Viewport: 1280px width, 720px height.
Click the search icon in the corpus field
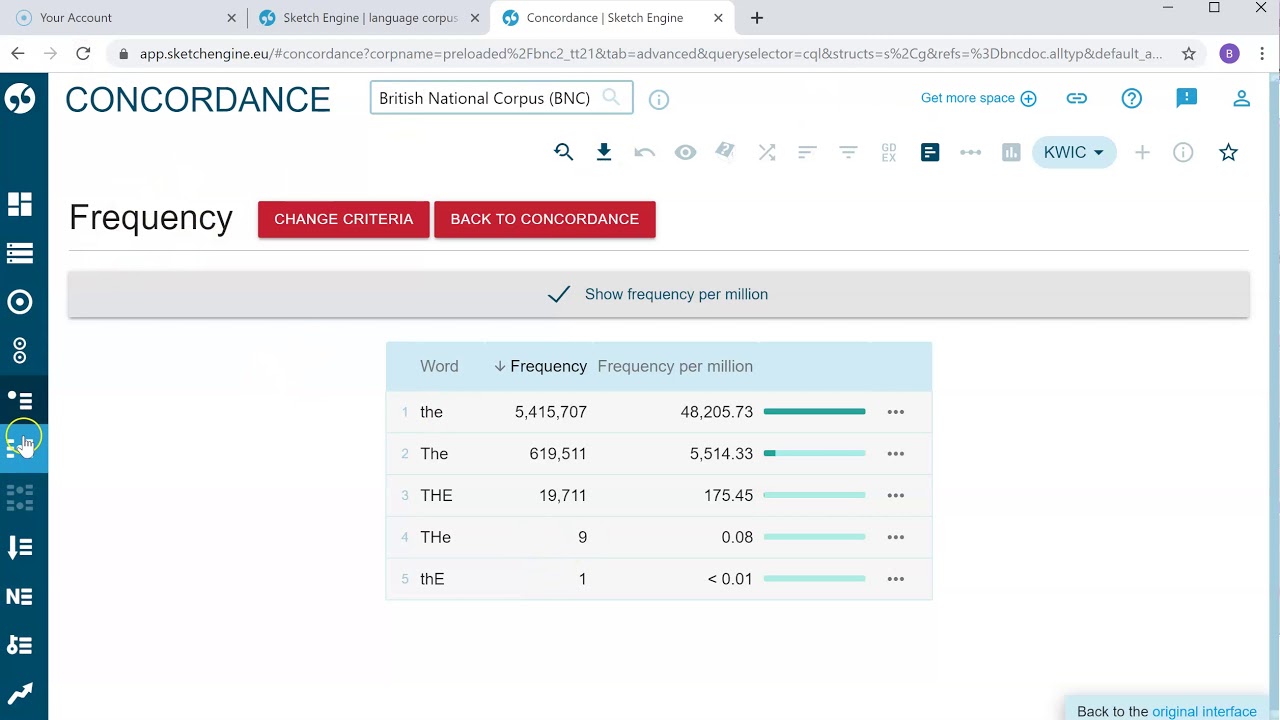[x=611, y=97]
